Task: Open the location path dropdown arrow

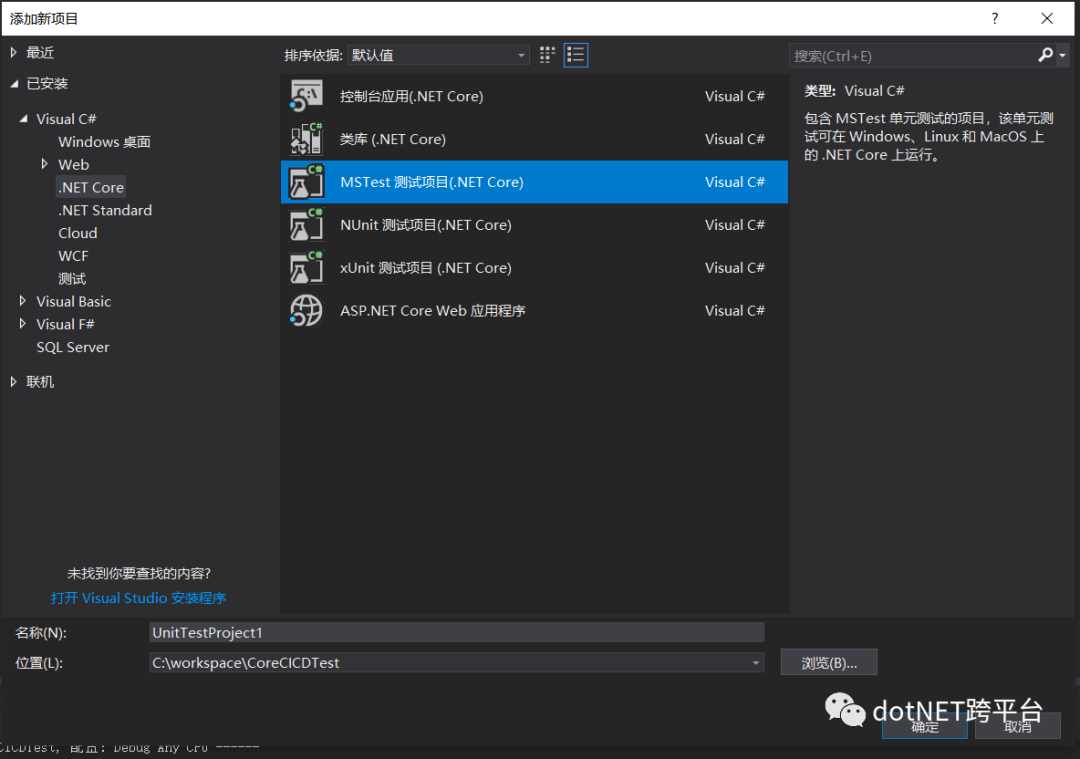Action: (x=756, y=663)
